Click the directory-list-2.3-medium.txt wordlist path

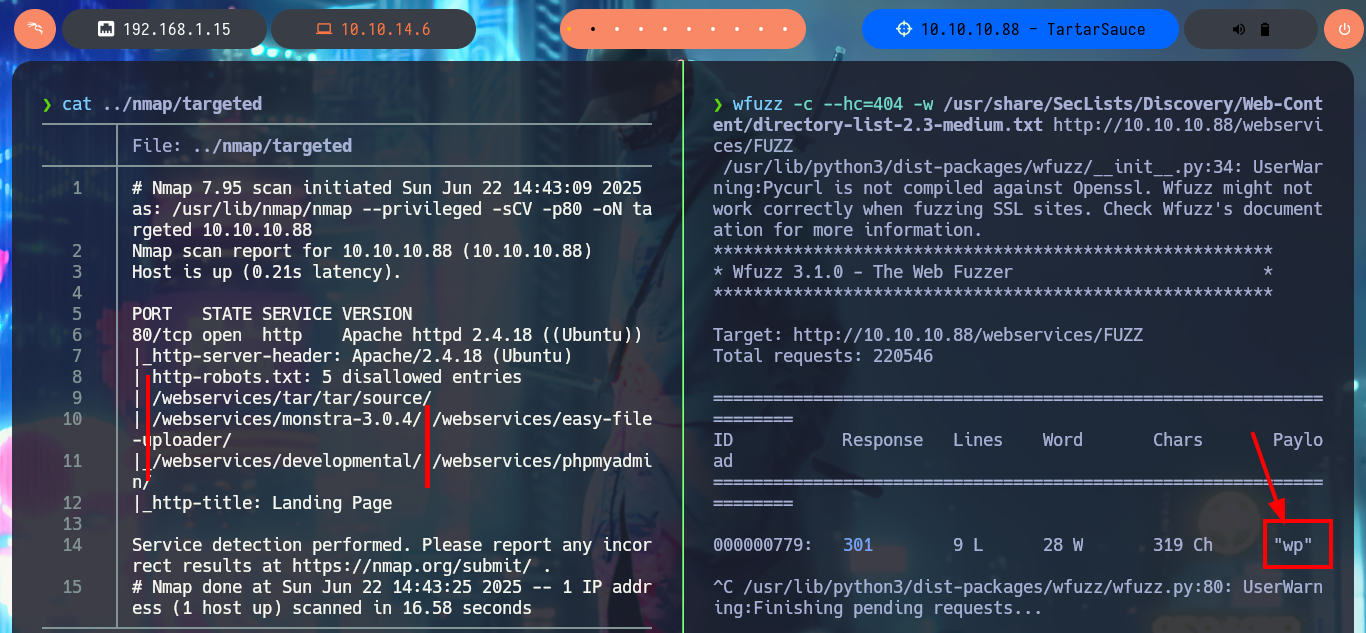[1018, 114]
